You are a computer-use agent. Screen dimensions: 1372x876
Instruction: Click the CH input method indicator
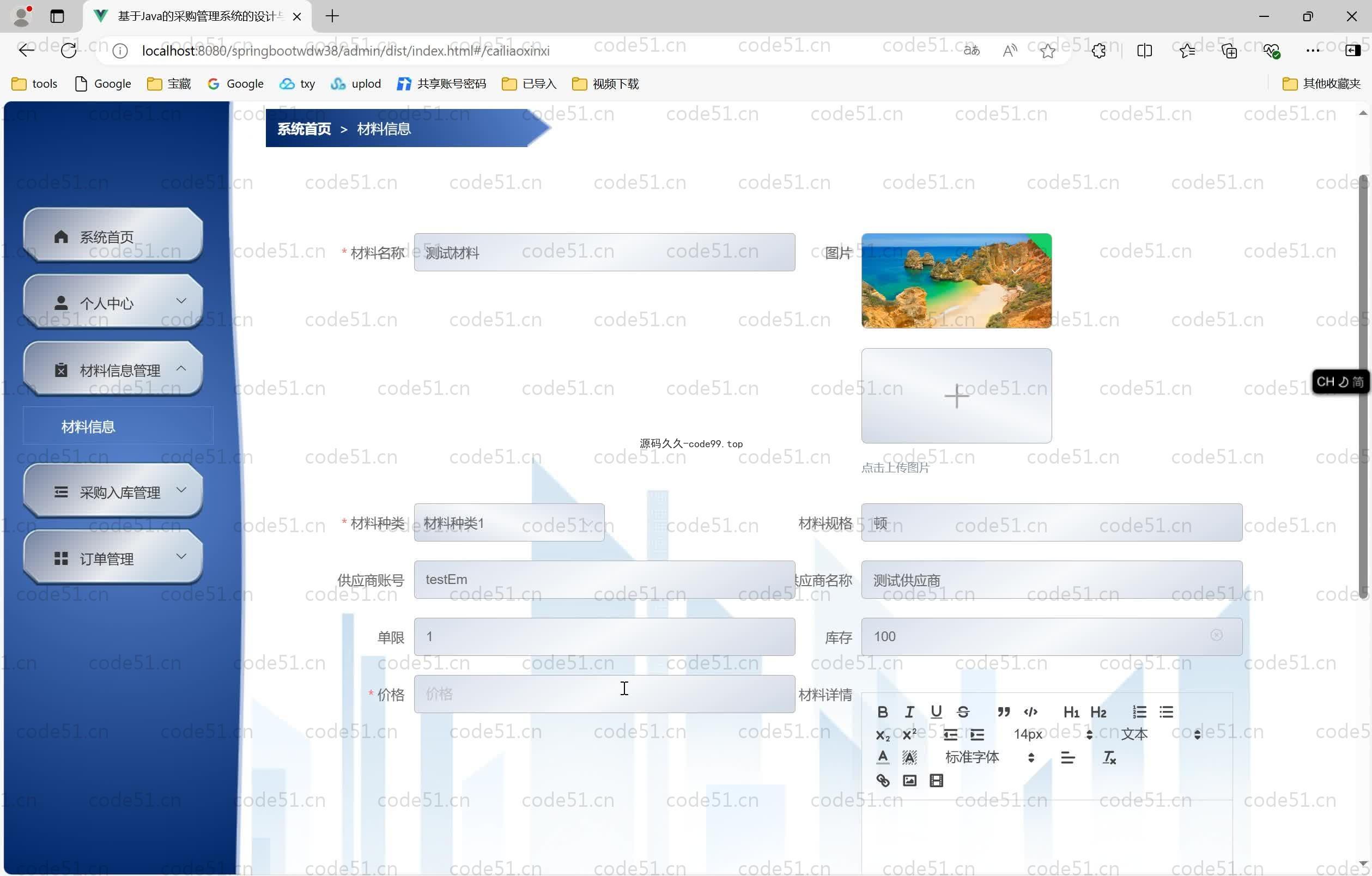(1340, 381)
